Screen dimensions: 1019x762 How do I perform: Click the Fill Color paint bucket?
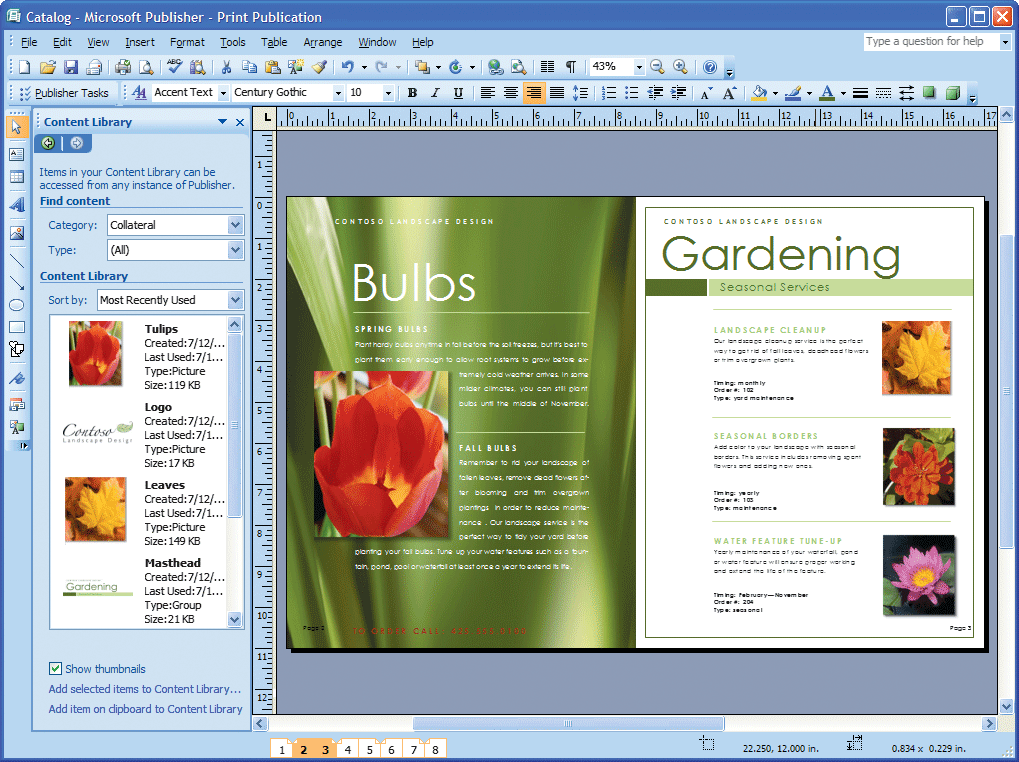pos(759,93)
